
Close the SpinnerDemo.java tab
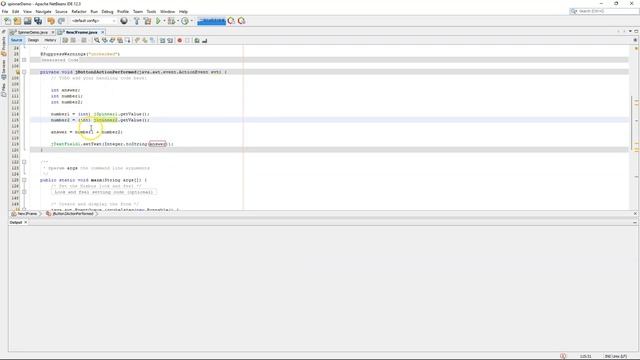pyautogui.click(x=53, y=32)
